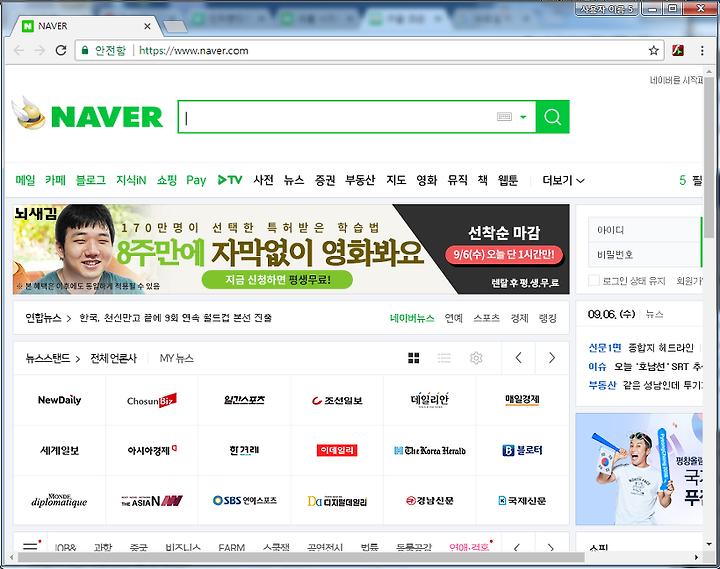Switch to the MY뉴스 tab

pyautogui.click(x=177, y=358)
